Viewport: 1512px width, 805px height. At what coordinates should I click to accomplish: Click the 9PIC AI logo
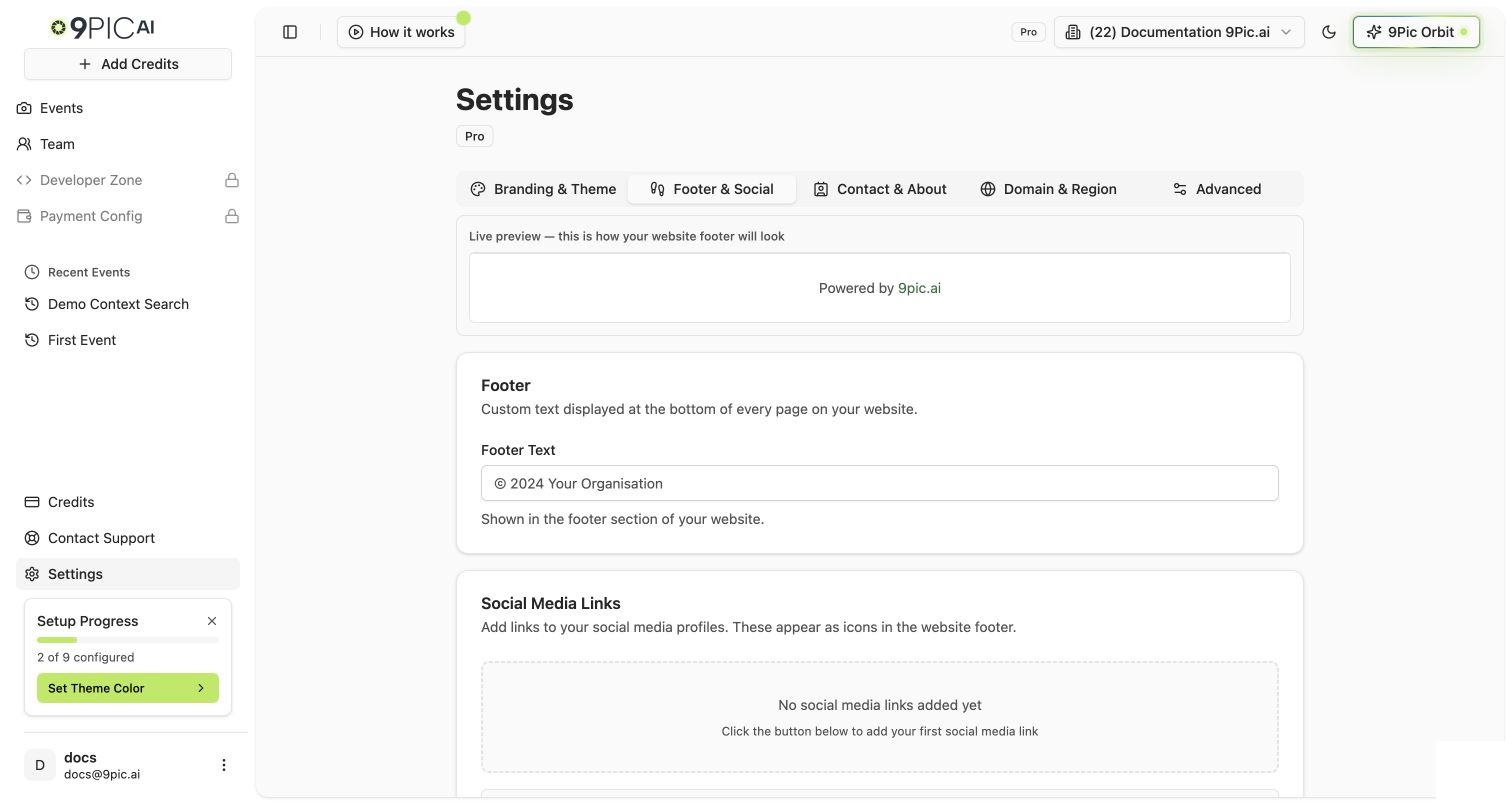tap(103, 28)
